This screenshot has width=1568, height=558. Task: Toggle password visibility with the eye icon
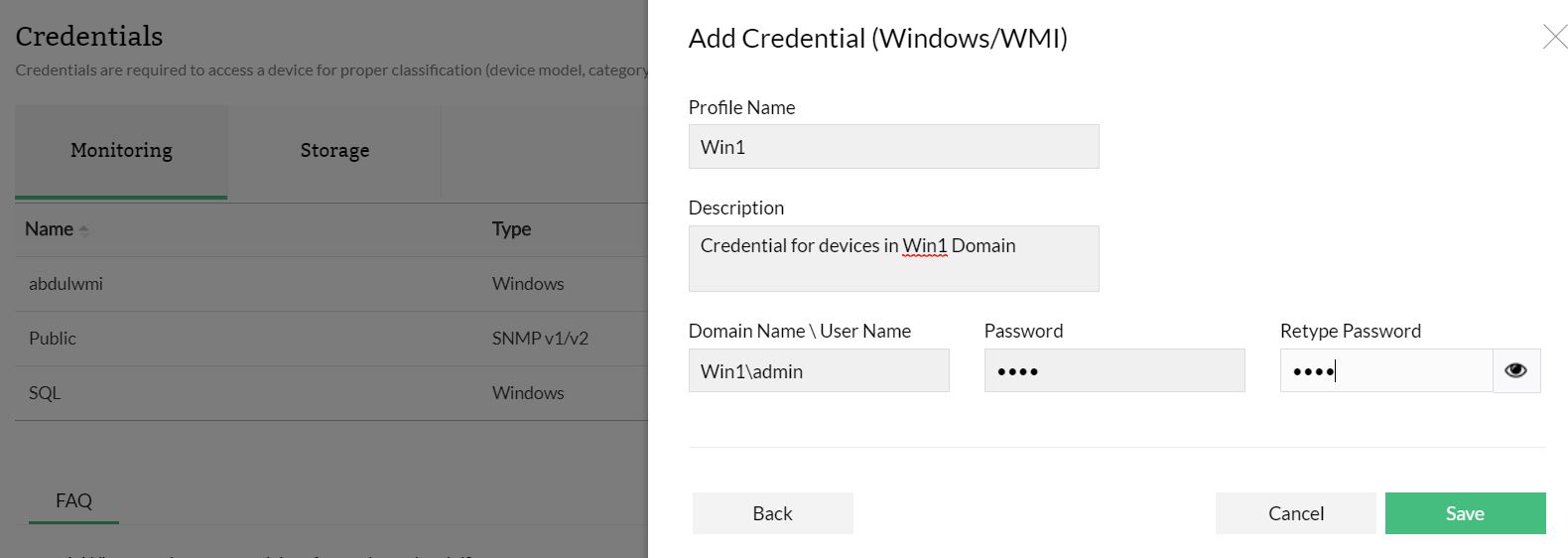click(1515, 371)
